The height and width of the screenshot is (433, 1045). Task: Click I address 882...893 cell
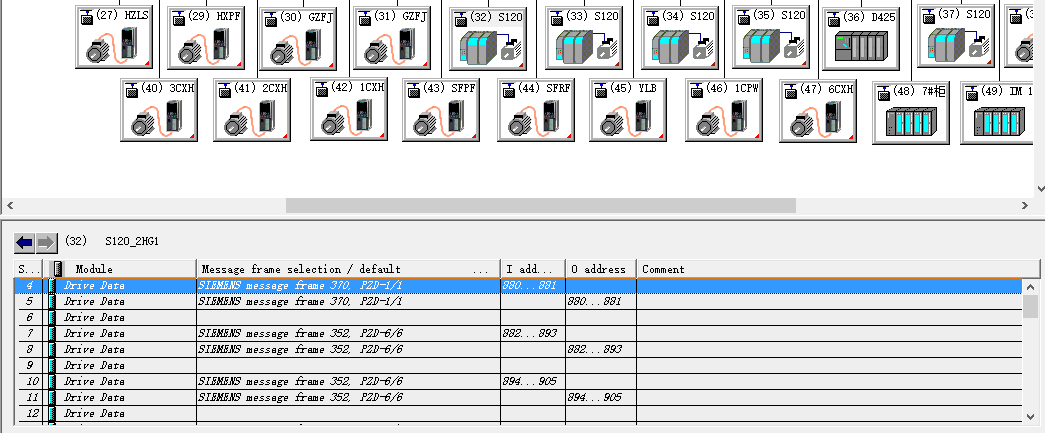(532, 334)
